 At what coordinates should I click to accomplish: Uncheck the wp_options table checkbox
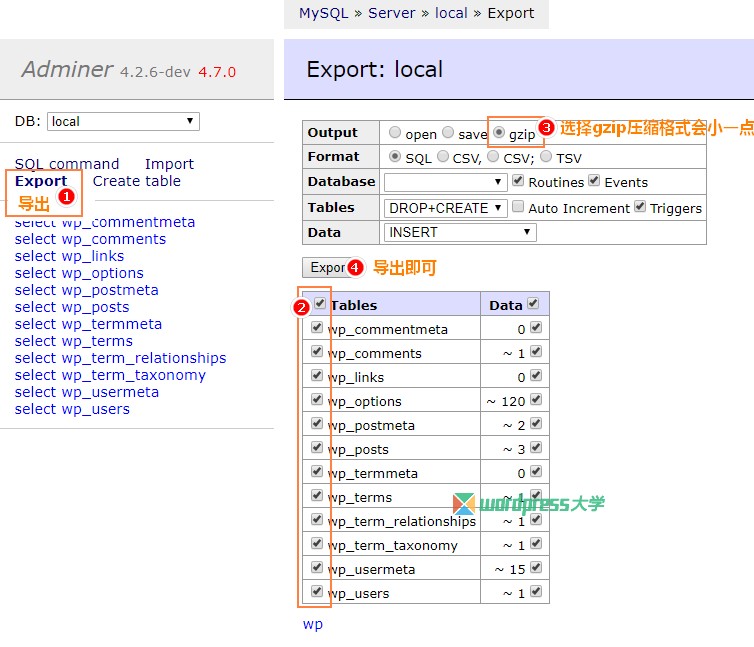pyautogui.click(x=316, y=399)
